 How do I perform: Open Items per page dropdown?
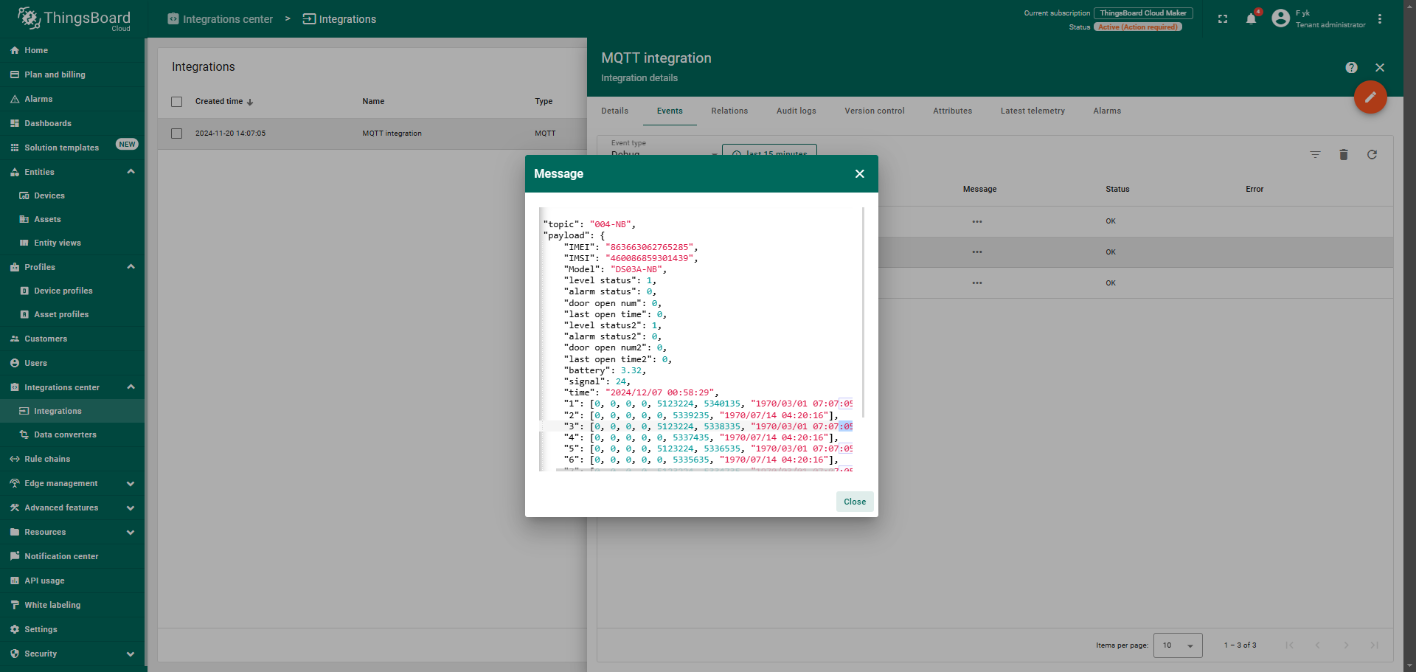[1178, 645]
